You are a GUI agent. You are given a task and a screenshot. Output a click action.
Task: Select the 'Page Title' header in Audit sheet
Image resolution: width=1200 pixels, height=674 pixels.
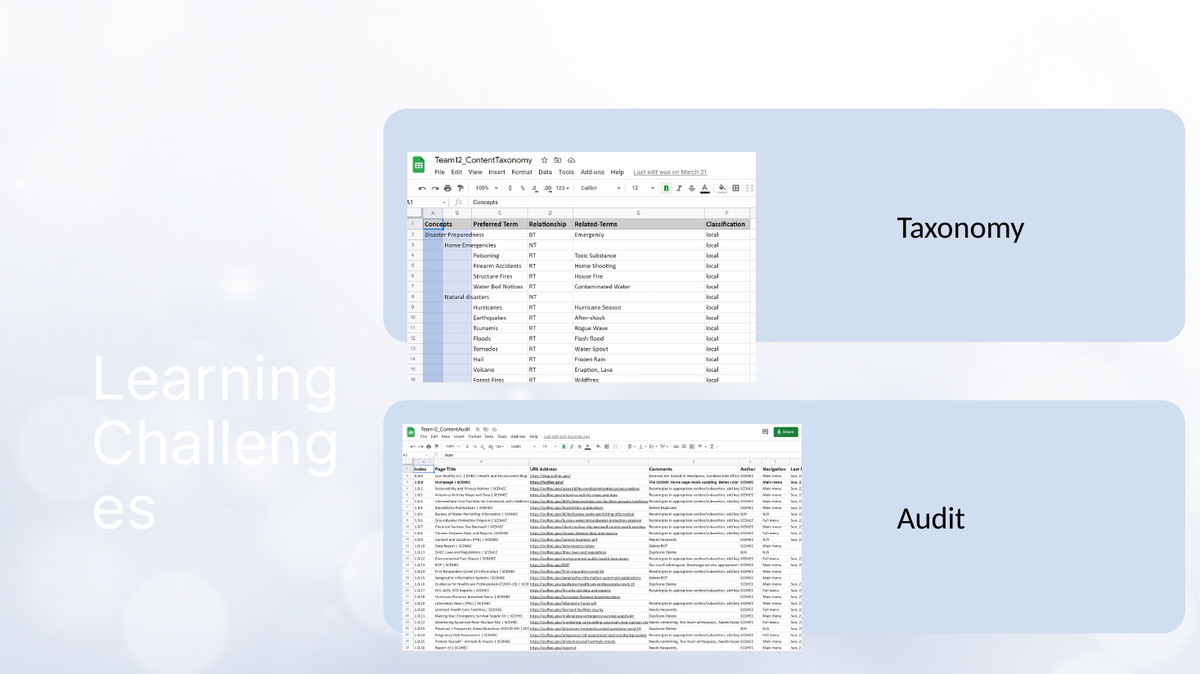[x=480, y=469]
